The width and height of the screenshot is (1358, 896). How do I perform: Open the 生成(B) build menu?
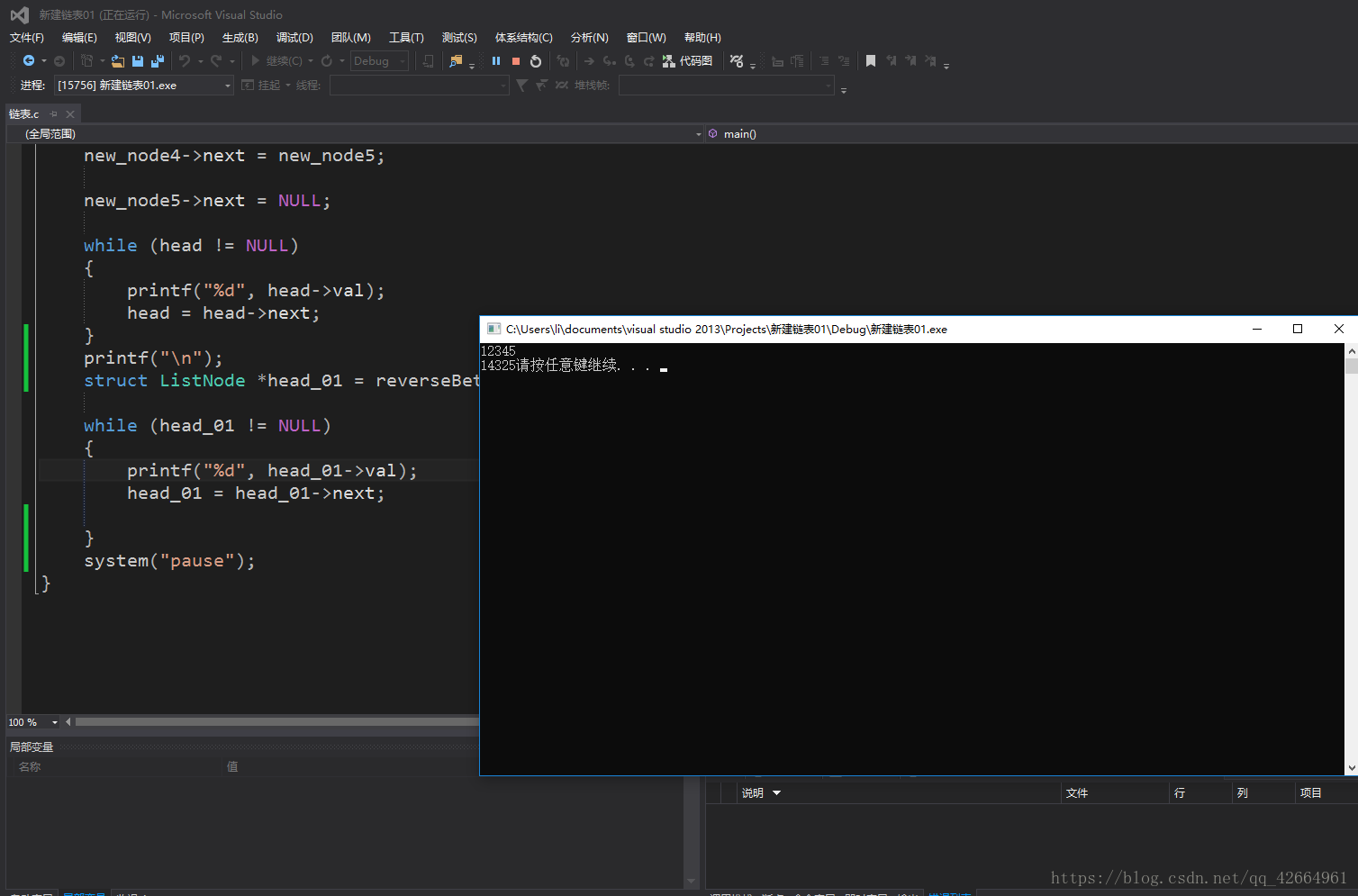click(240, 37)
